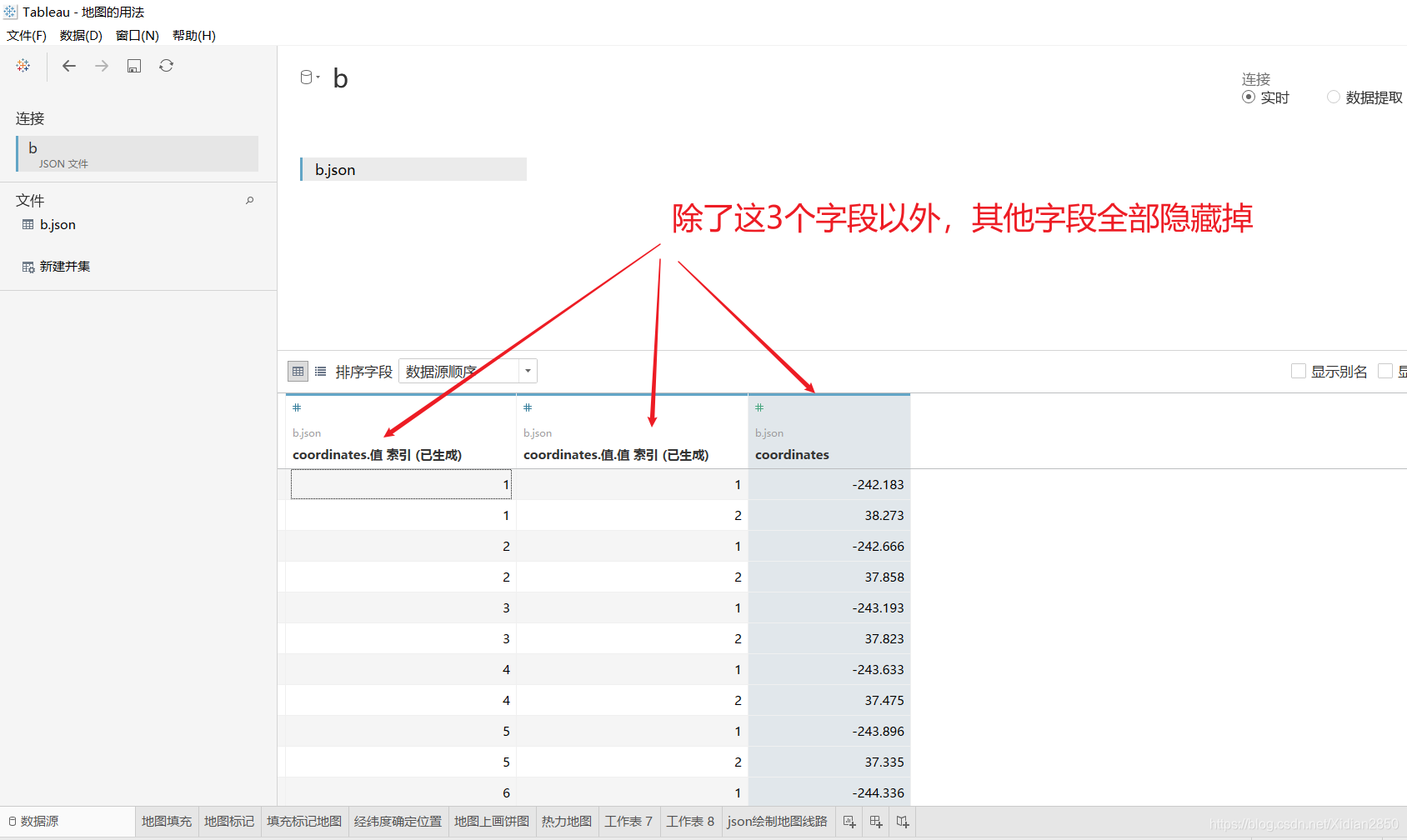Screen dimensions: 1407x840
Task: Click the cell with value -243.193
Action: pyautogui.click(x=829, y=607)
